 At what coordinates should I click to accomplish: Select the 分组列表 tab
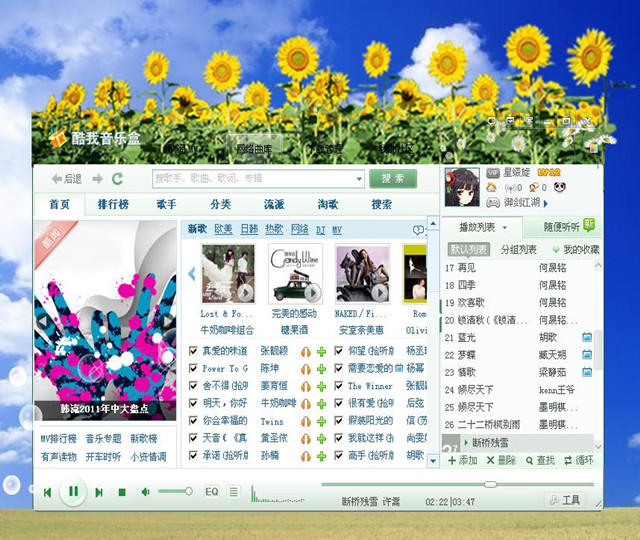518,249
